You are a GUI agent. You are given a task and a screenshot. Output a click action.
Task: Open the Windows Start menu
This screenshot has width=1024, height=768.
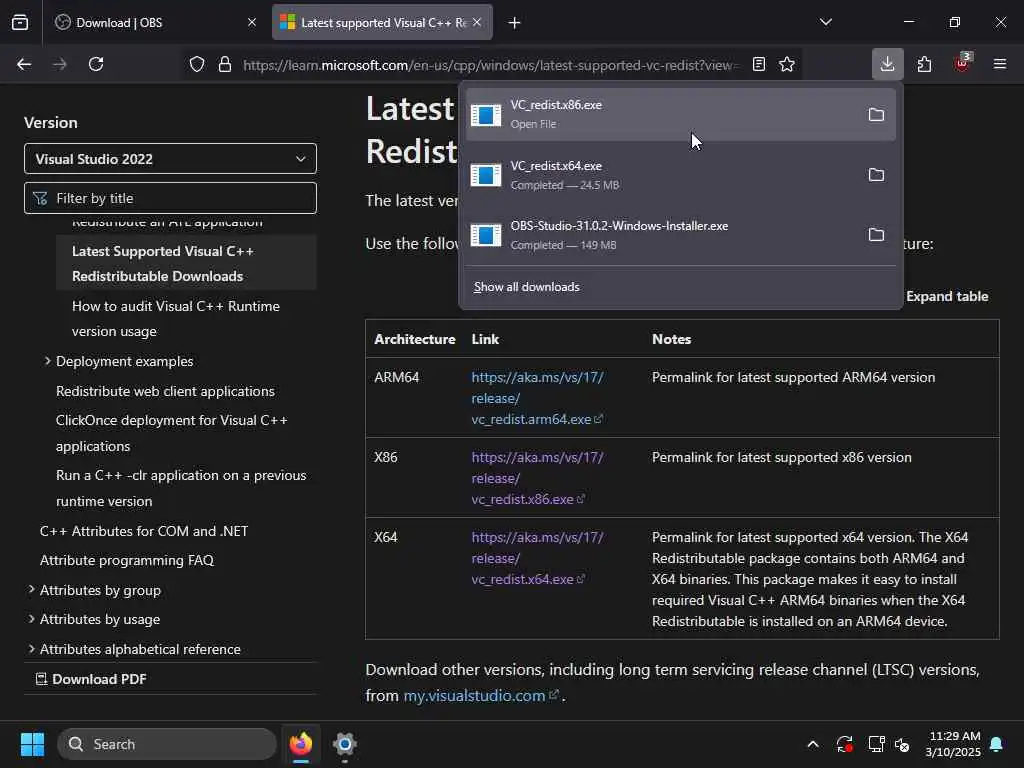32,744
